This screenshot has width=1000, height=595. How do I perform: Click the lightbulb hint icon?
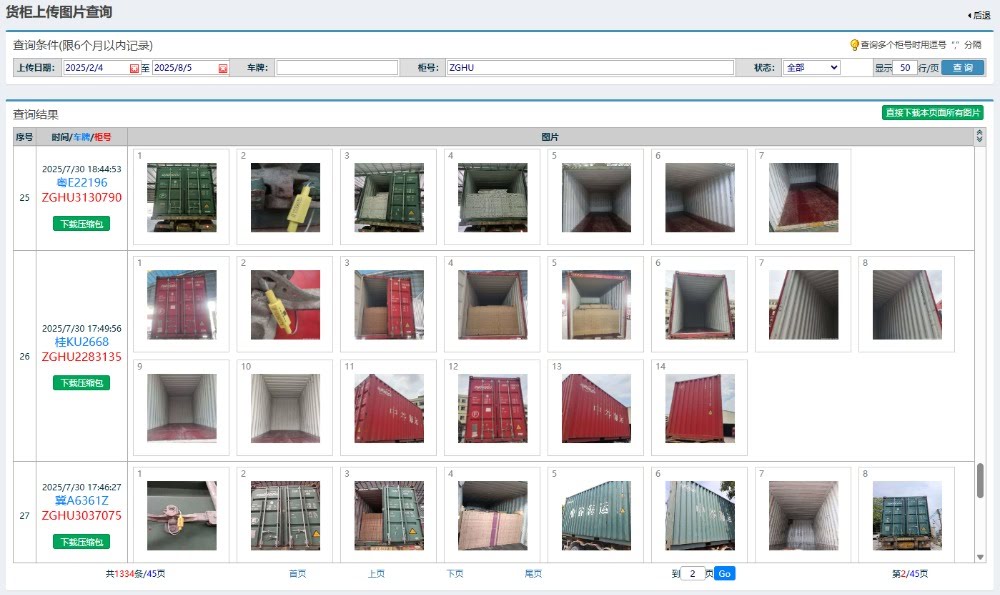coord(854,45)
